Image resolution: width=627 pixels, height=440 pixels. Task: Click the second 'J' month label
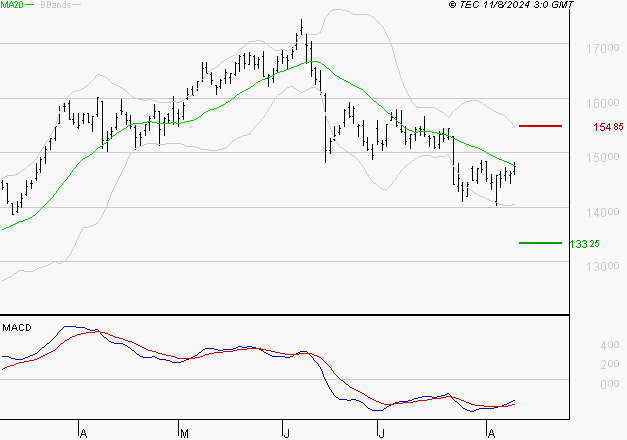381,433
